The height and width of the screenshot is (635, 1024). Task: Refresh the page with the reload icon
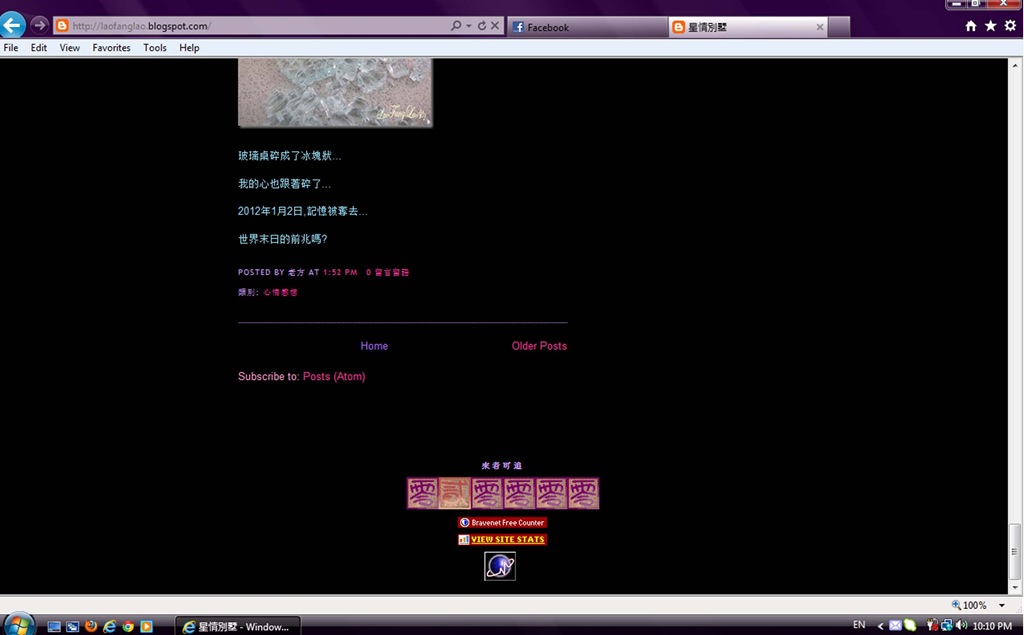click(482, 25)
